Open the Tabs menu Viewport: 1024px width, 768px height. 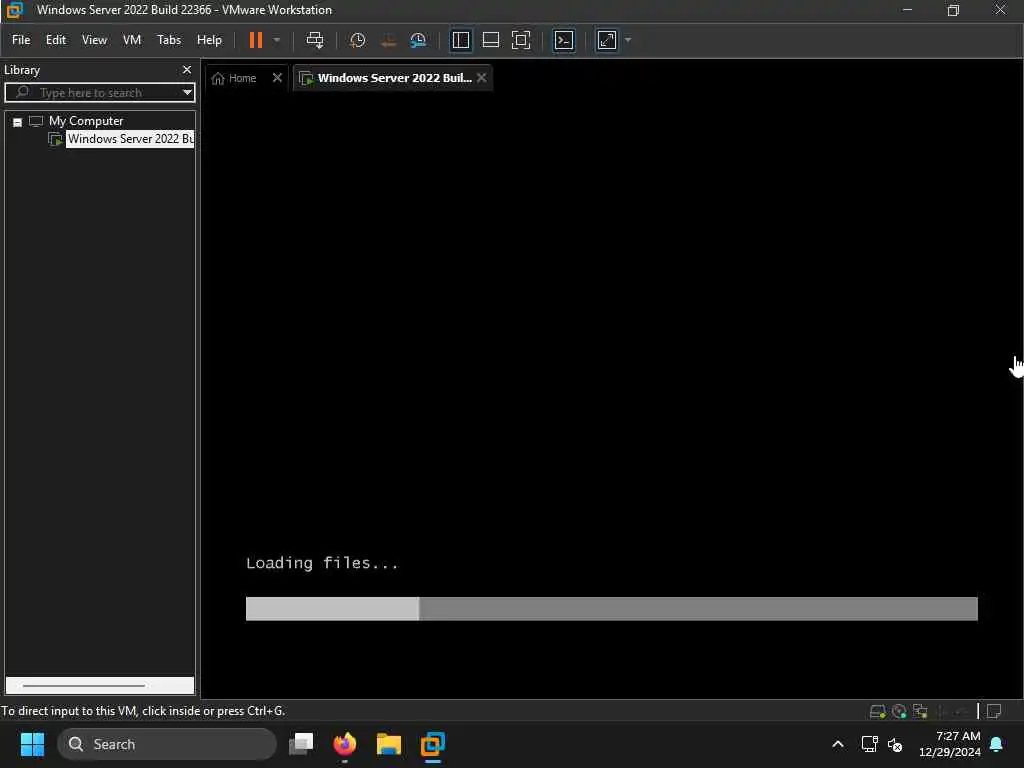168,40
